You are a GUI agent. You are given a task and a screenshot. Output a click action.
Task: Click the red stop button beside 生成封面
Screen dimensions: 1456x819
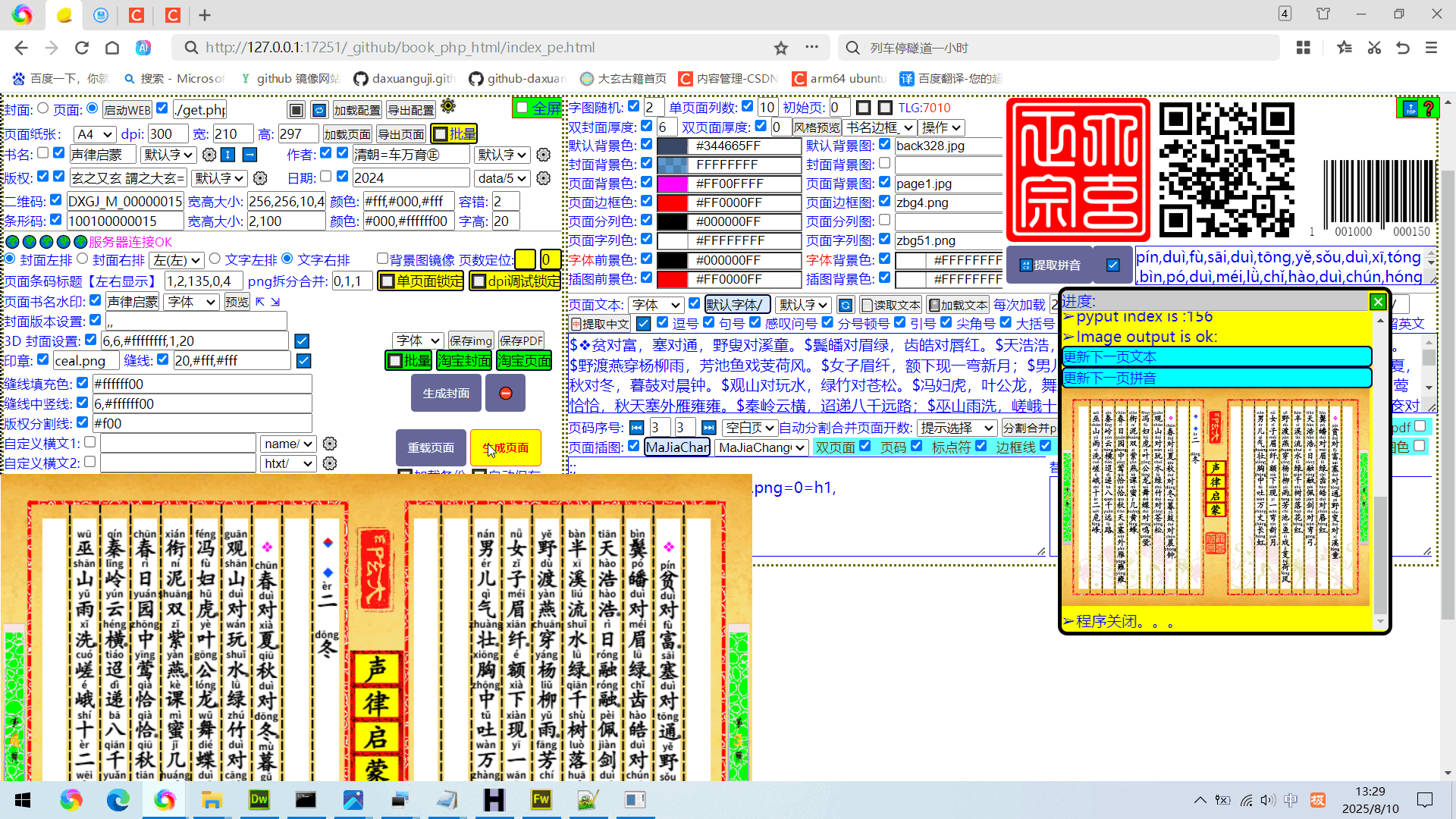coord(506,394)
